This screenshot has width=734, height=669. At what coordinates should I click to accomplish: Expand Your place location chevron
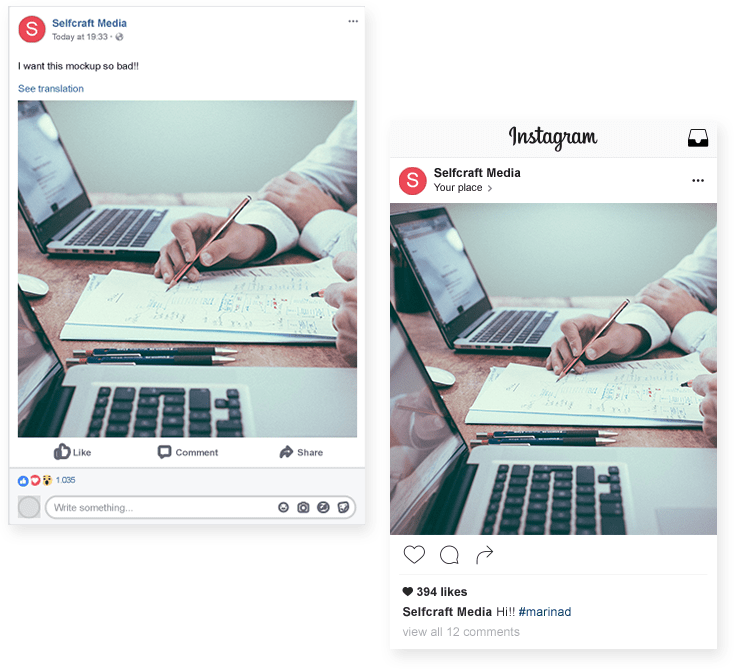(490, 188)
